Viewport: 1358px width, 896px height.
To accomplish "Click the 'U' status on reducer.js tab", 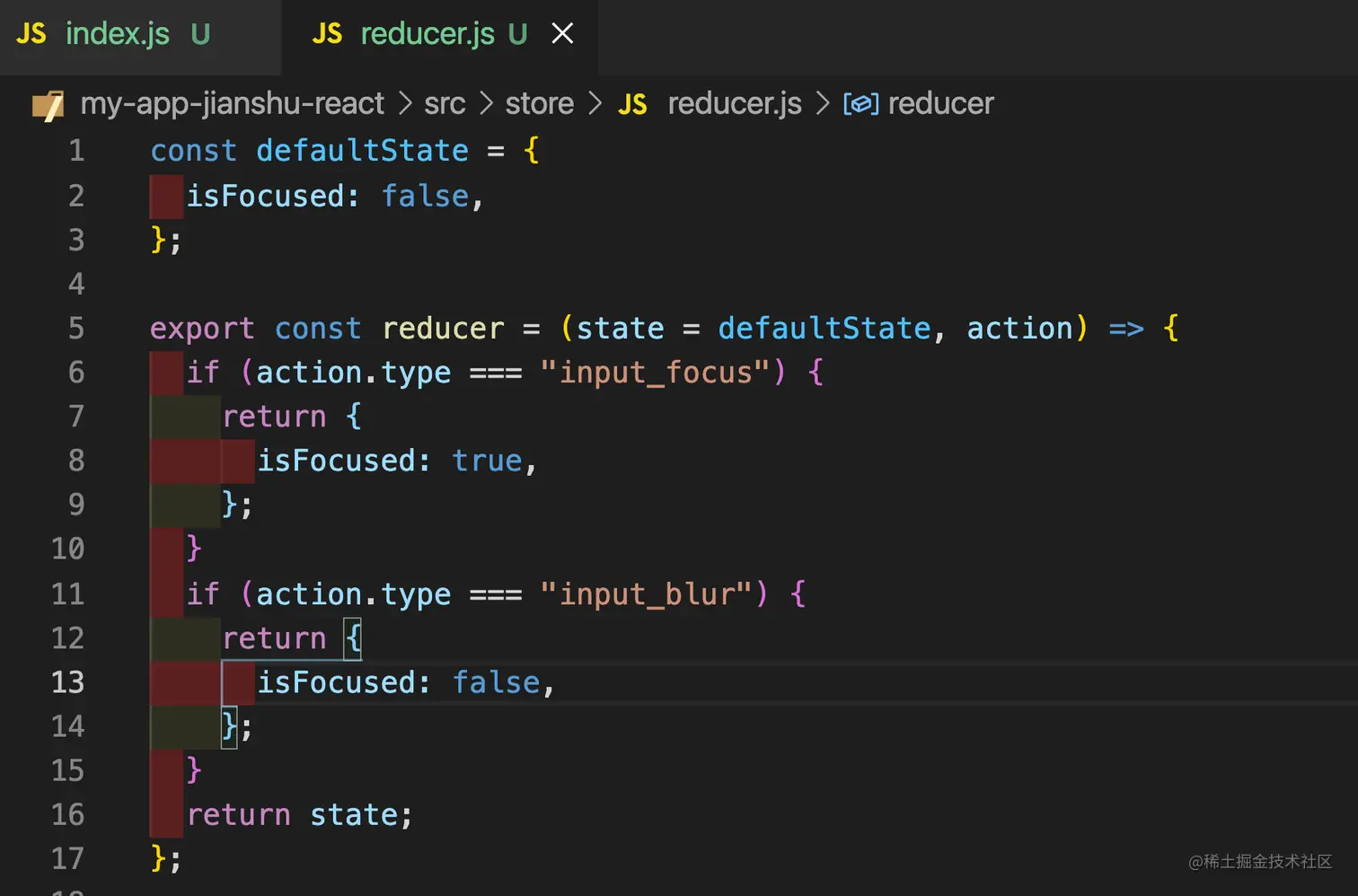I will pos(517,34).
